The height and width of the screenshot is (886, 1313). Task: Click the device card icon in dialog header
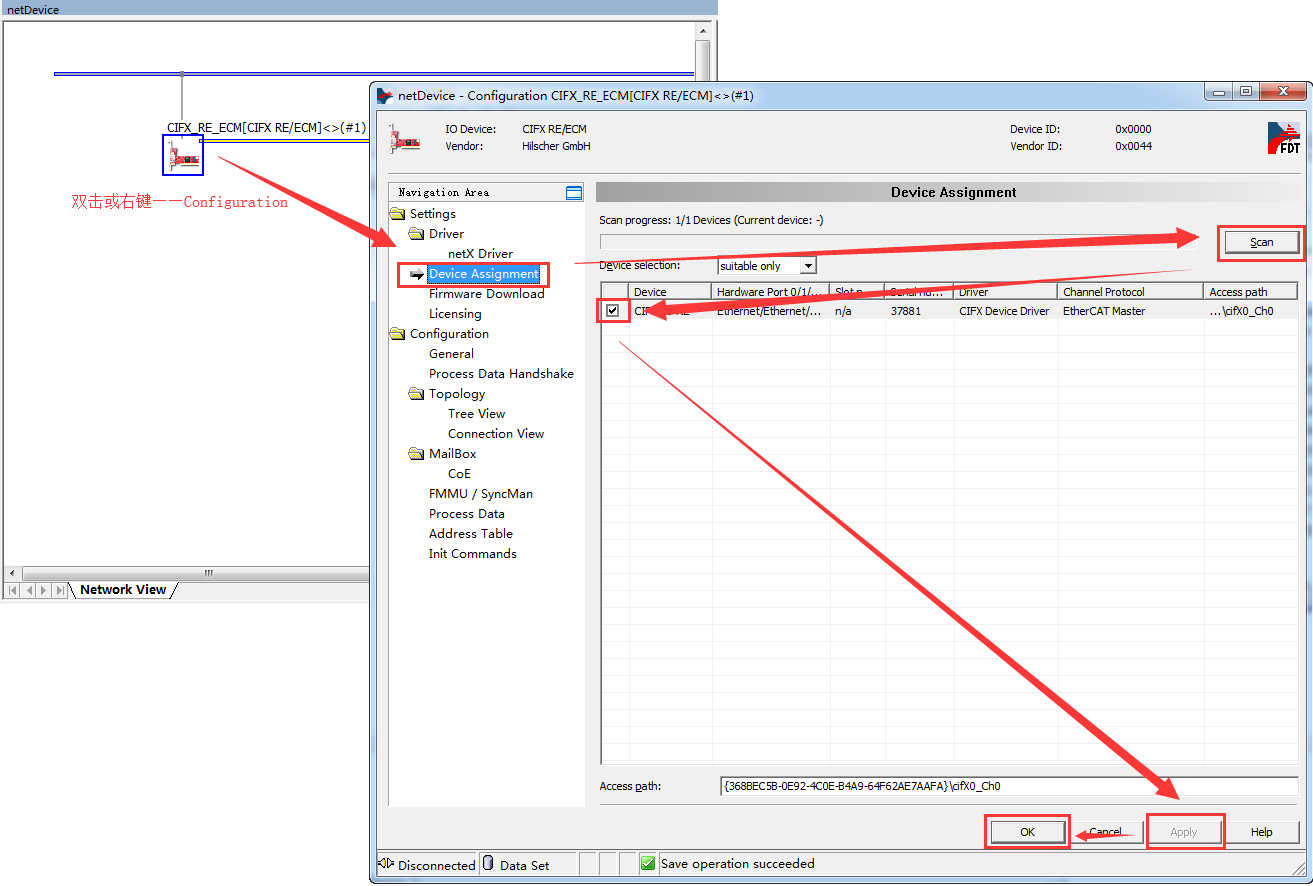point(404,138)
